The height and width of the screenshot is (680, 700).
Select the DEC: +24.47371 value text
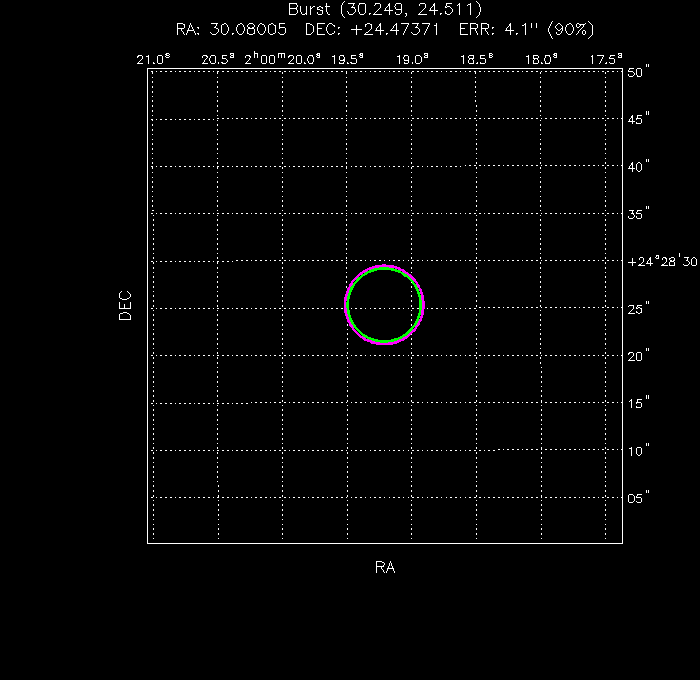(372, 30)
